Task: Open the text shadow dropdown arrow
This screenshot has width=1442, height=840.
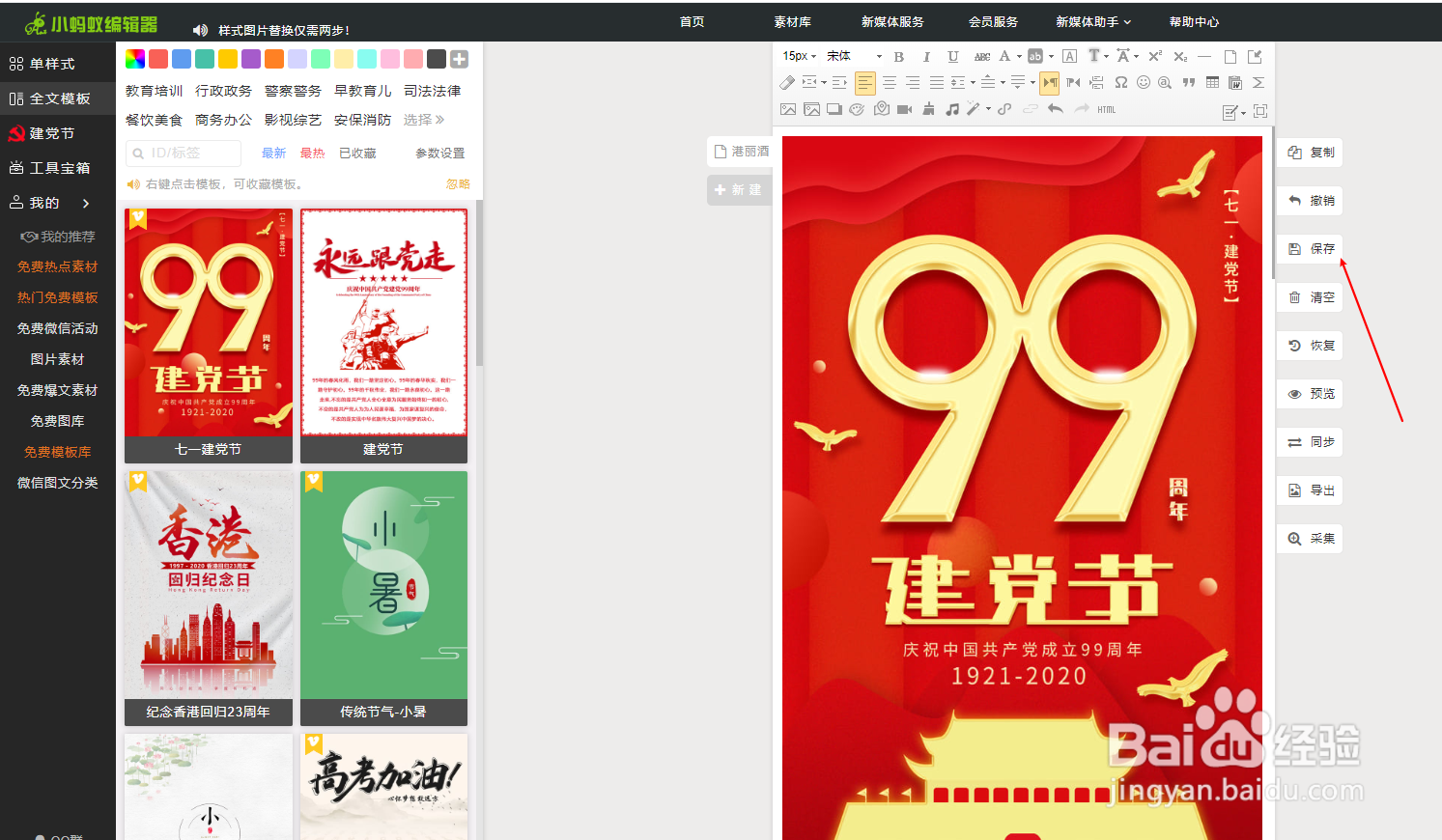Action: click(1106, 57)
